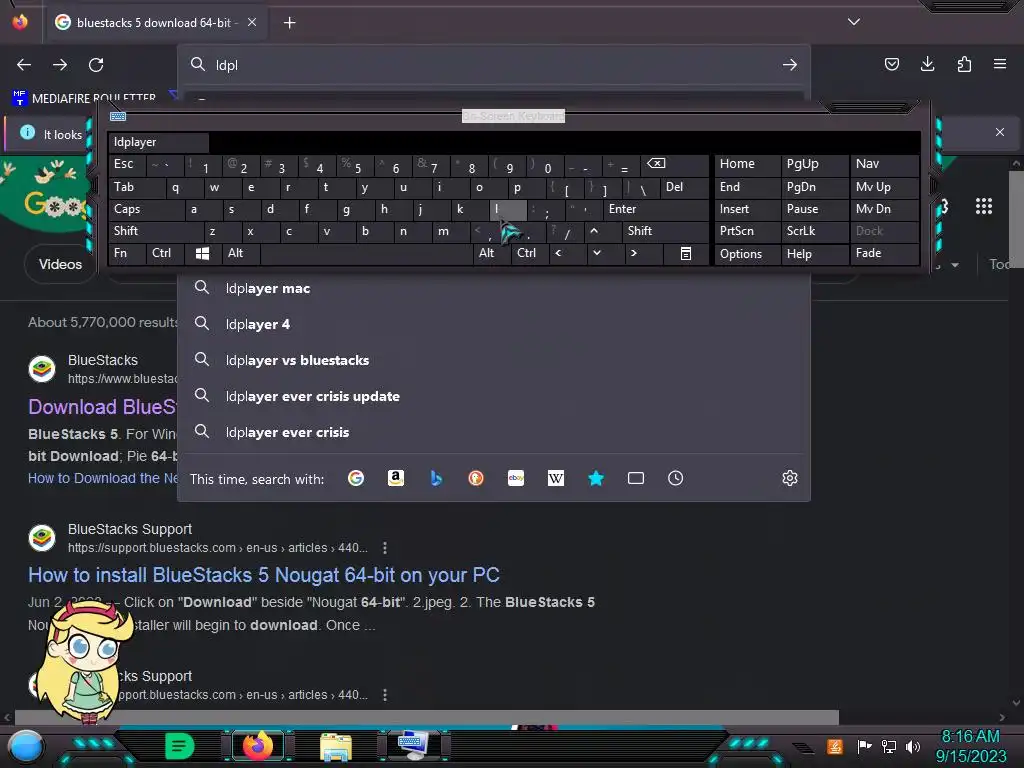Open the list all tabs dropdown

(x=854, y=22)
